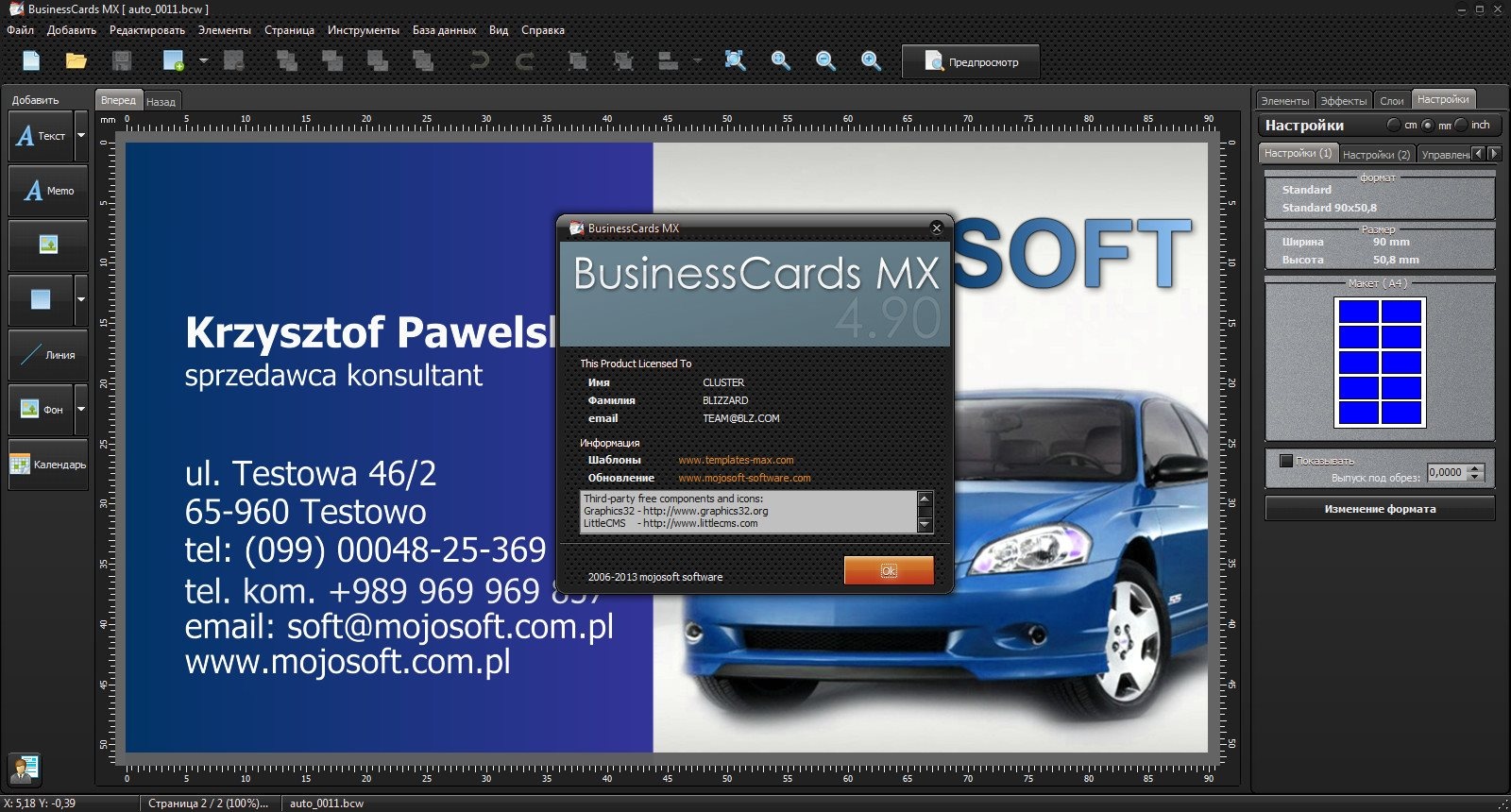Open the Инструменты menu
The height and width of the screenshot is (812, 1511).
[x=364, y=30]
